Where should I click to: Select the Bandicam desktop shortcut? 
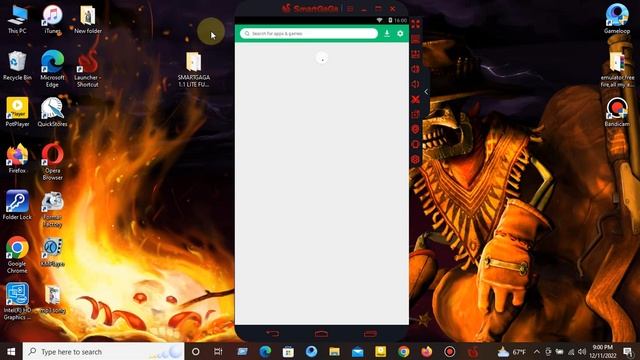tap(617, 112)
